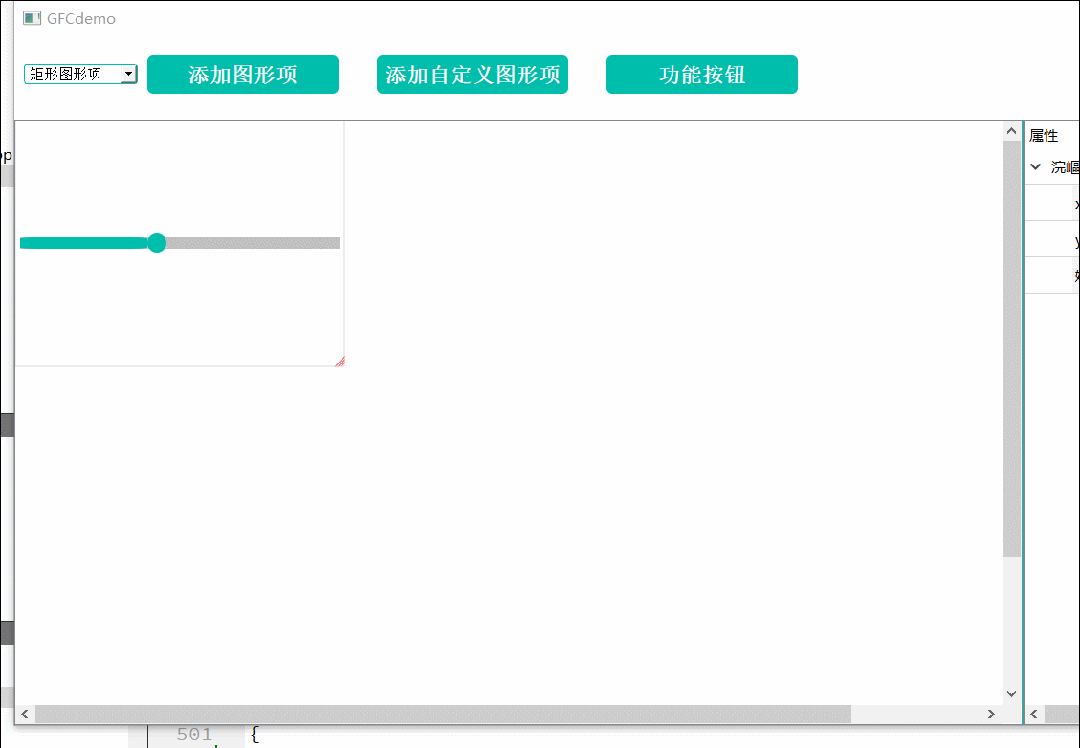Click the filled teal portion of slider track
Screen dimensions: 1080x748
[83, 242]
